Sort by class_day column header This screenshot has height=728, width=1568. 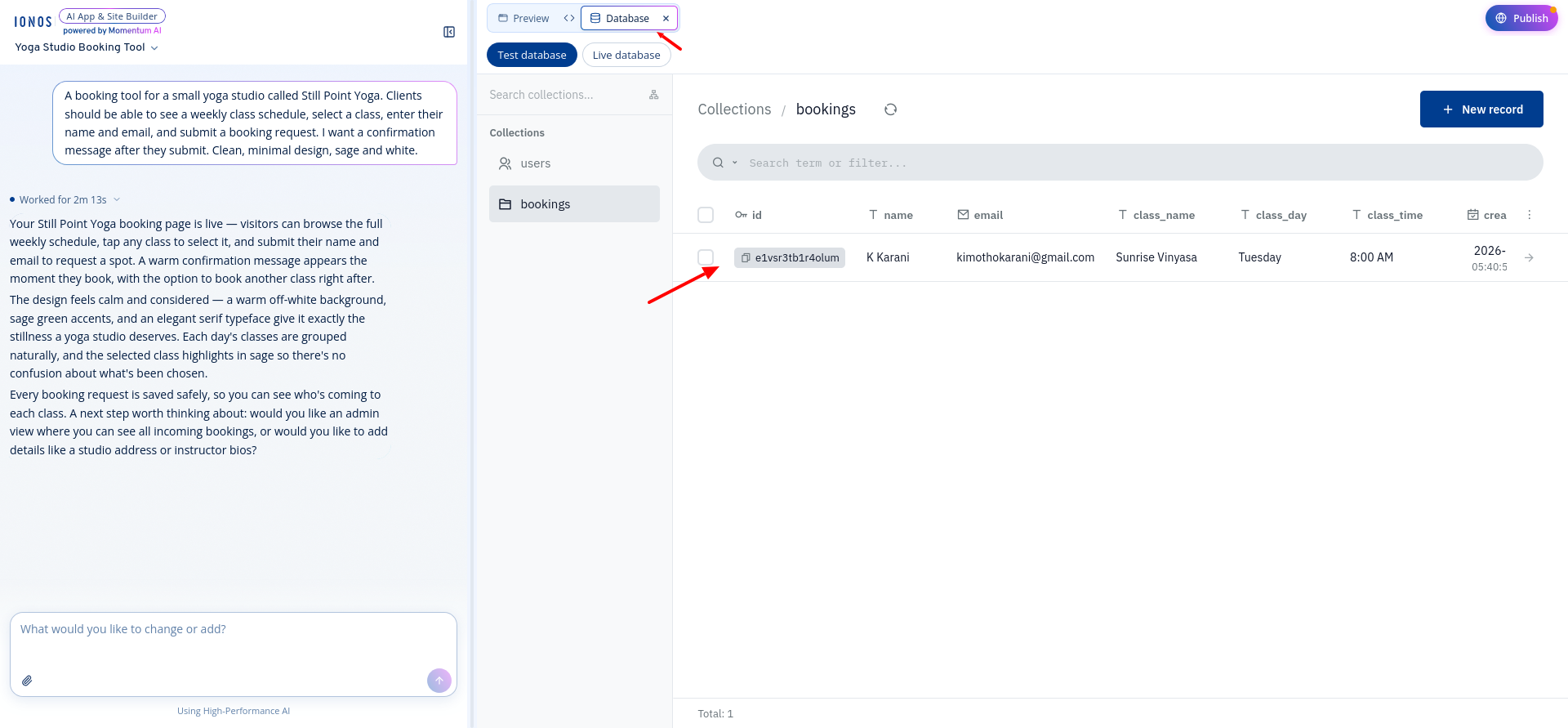1274,215
